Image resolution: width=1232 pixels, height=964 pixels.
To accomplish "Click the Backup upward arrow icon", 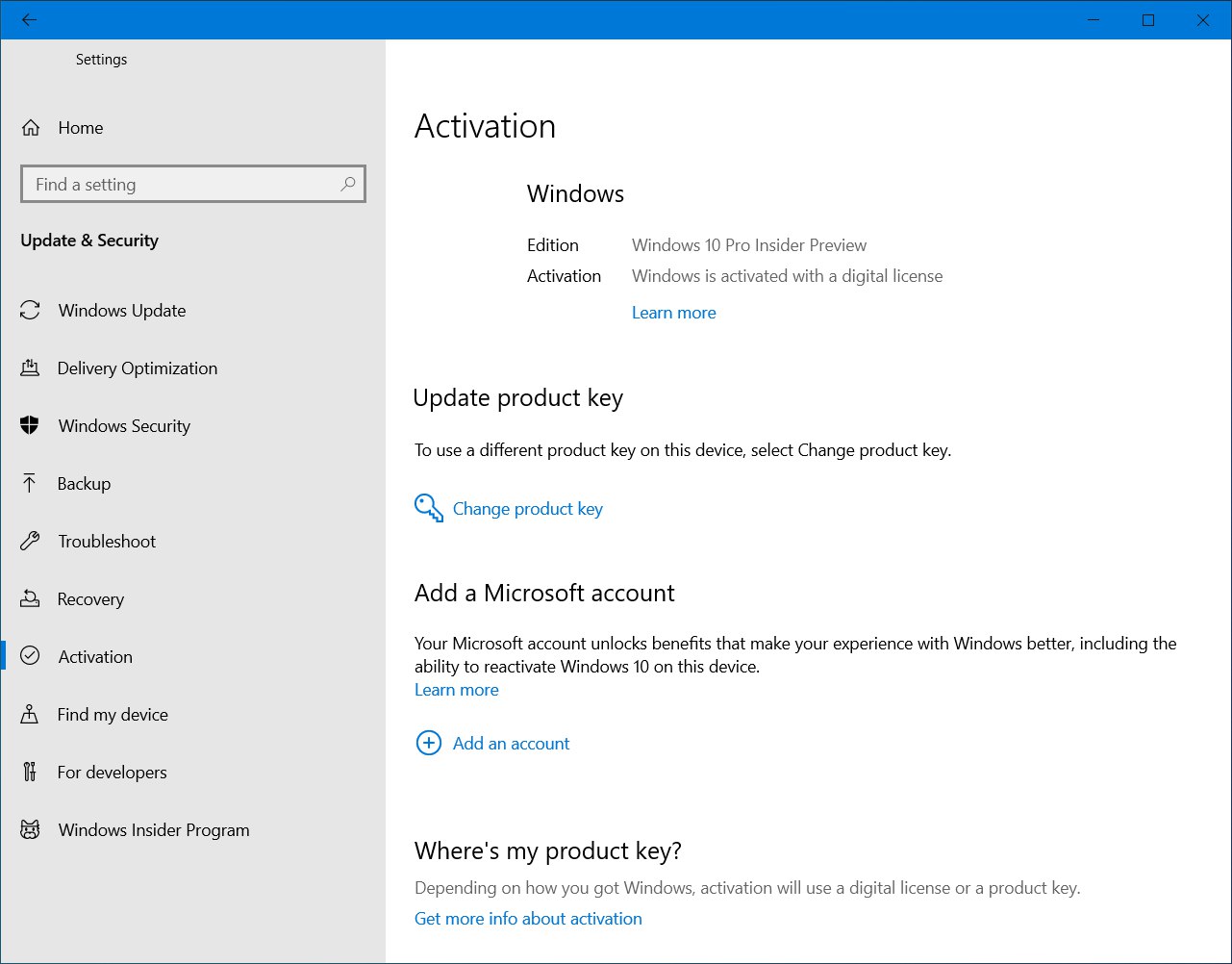I will tap(30, 483).
